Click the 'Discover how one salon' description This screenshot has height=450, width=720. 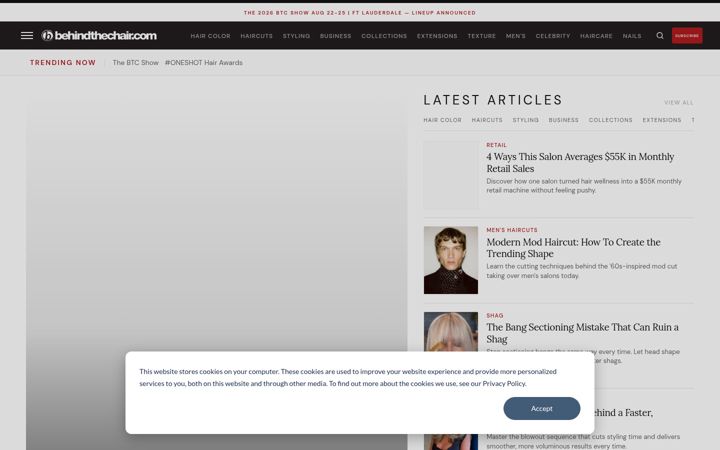[584, 186]
